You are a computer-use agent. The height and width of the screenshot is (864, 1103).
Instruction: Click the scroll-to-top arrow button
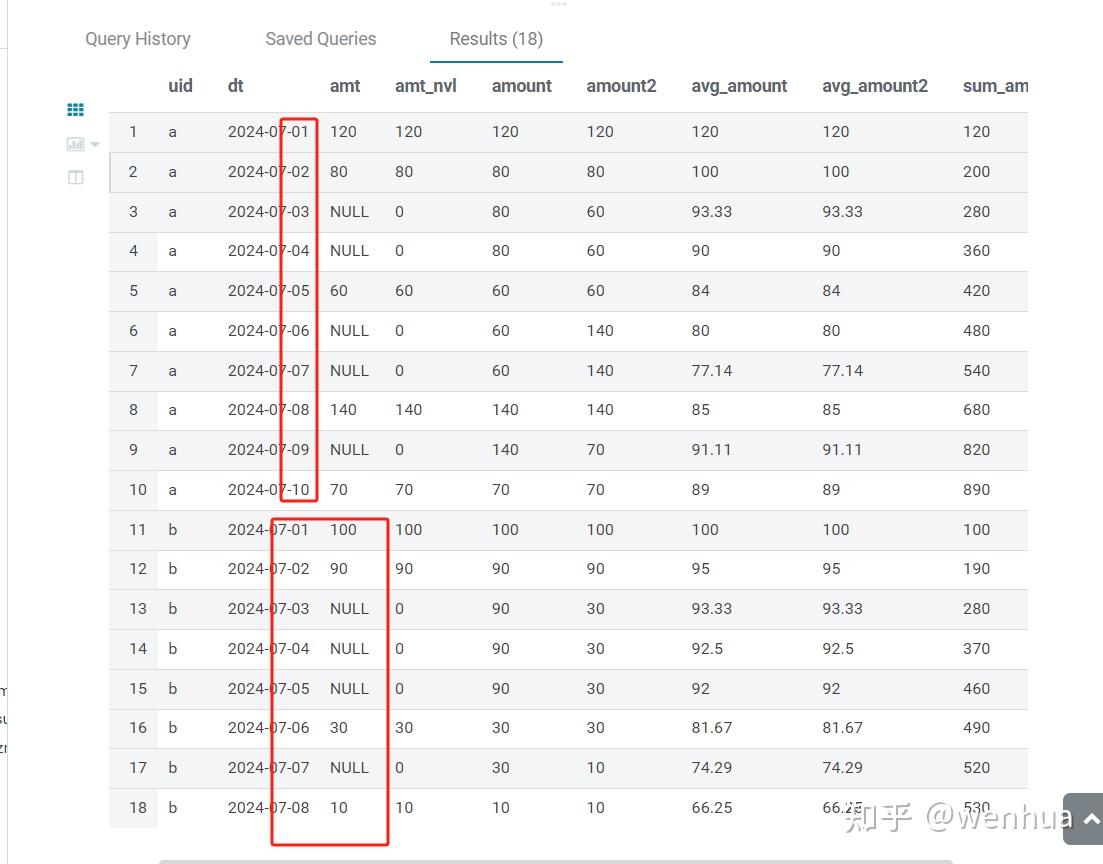click(1088, 819)
